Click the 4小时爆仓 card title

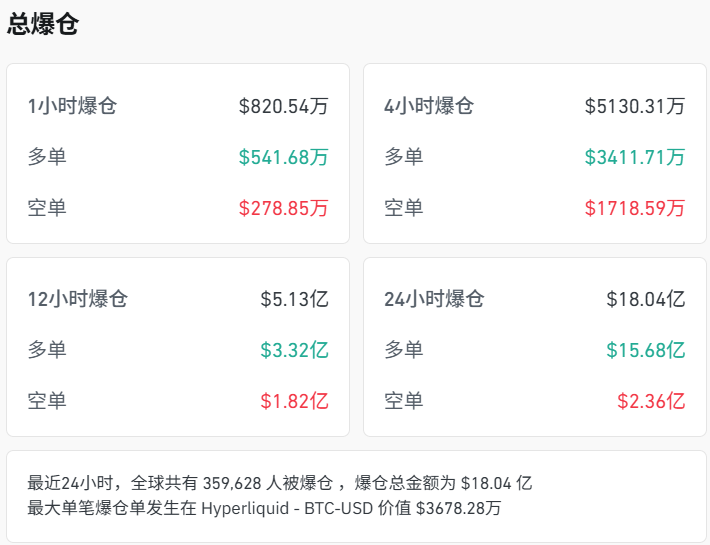(429, 106)
